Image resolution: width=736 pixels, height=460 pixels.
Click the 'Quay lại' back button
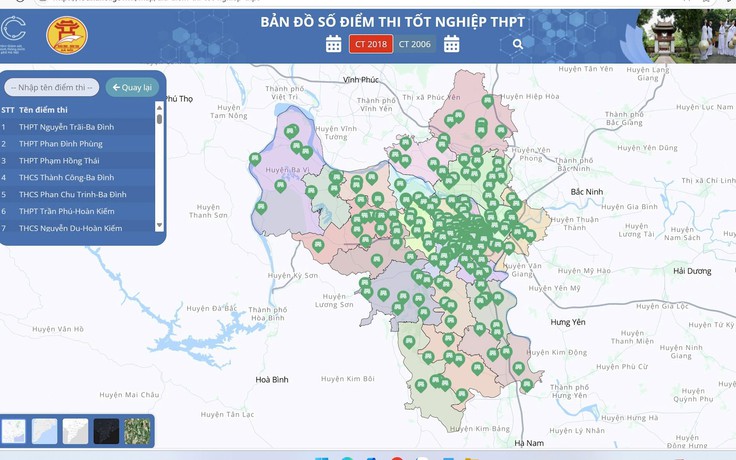pyautogui.click(x=132, y=87)
